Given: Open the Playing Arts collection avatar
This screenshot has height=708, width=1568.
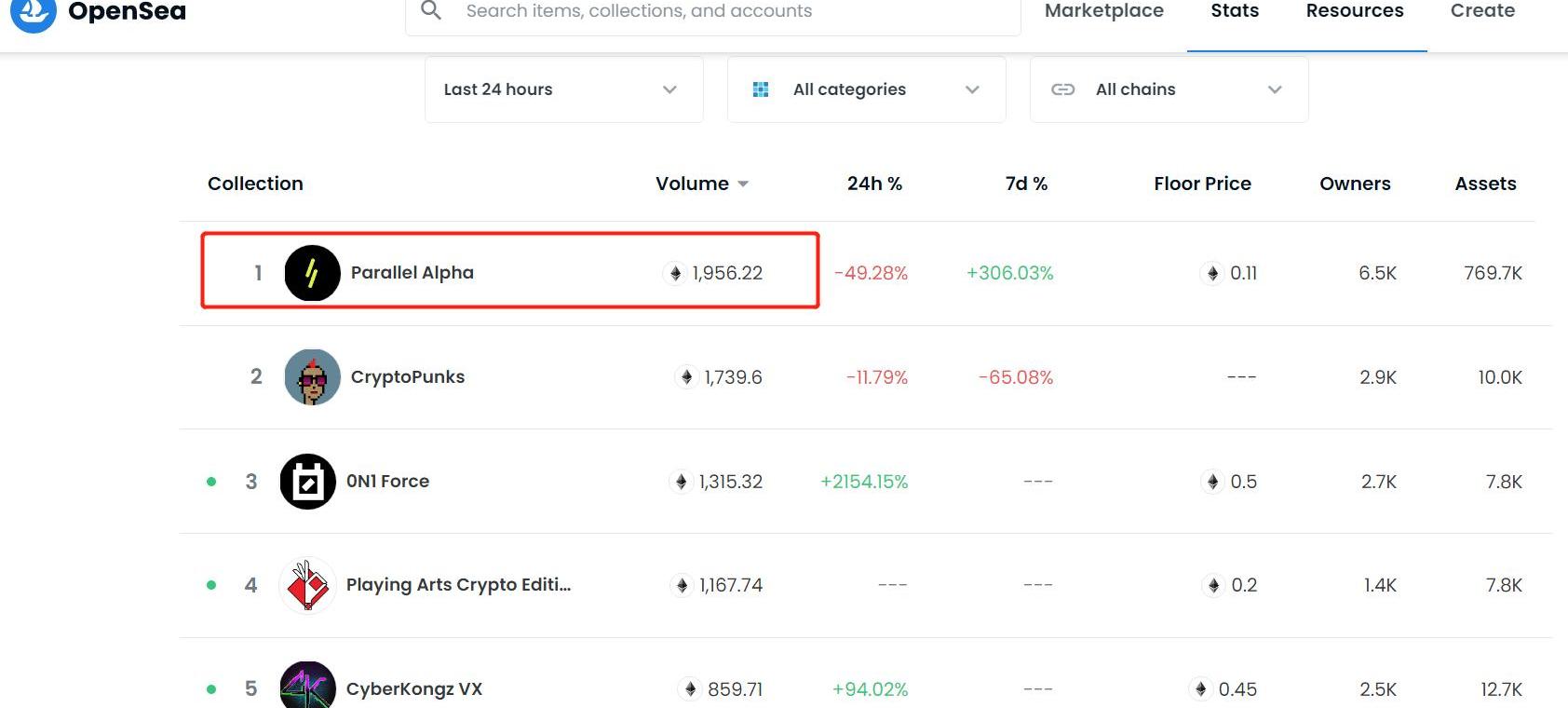Looking at the screenshot, I should point(308,585).
